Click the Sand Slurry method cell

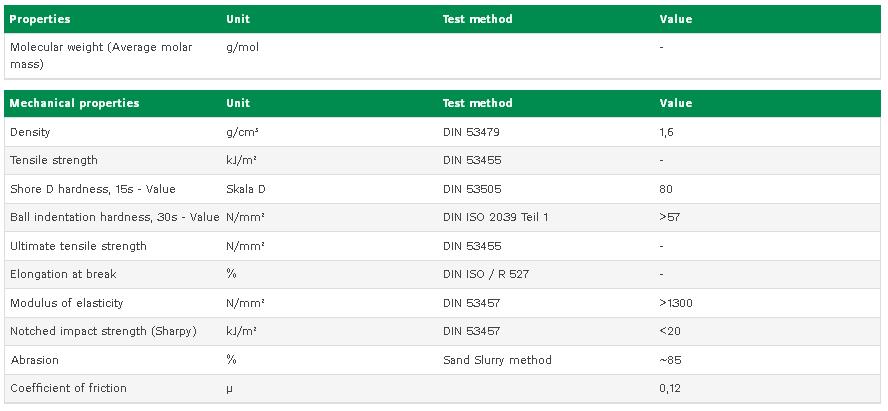click(497, 360)
